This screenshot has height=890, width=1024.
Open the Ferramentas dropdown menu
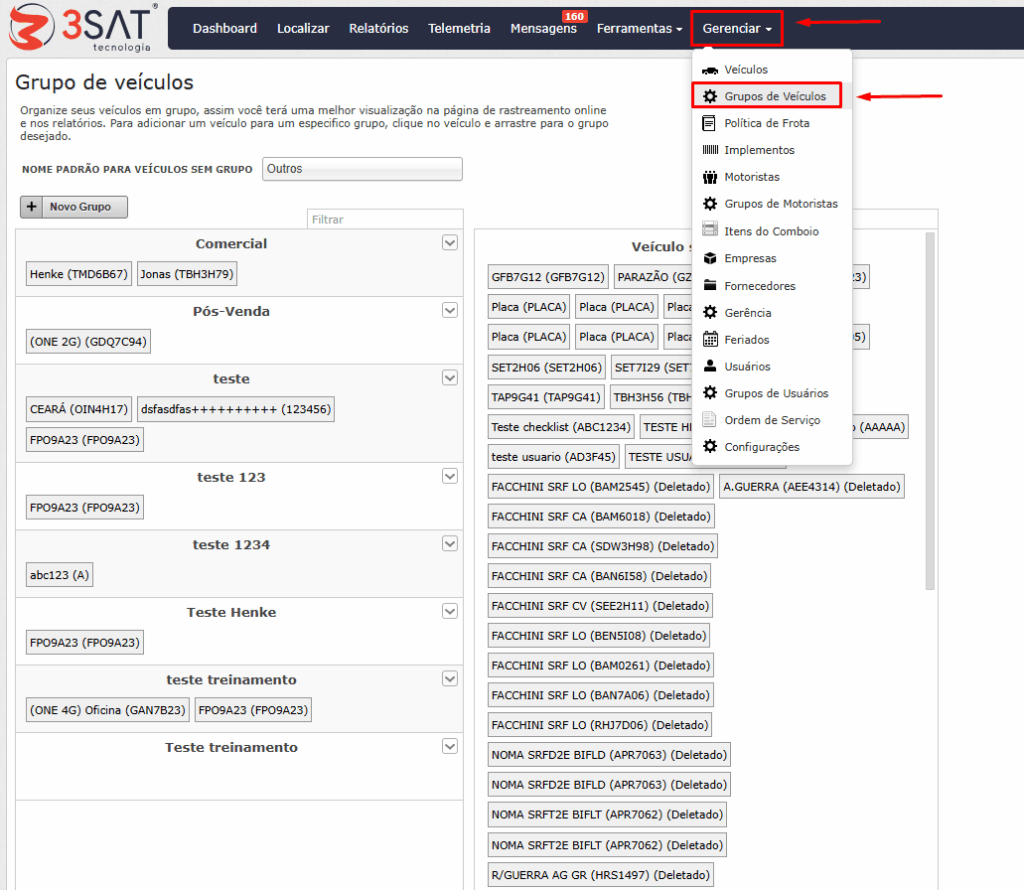[x=639, y=28]
